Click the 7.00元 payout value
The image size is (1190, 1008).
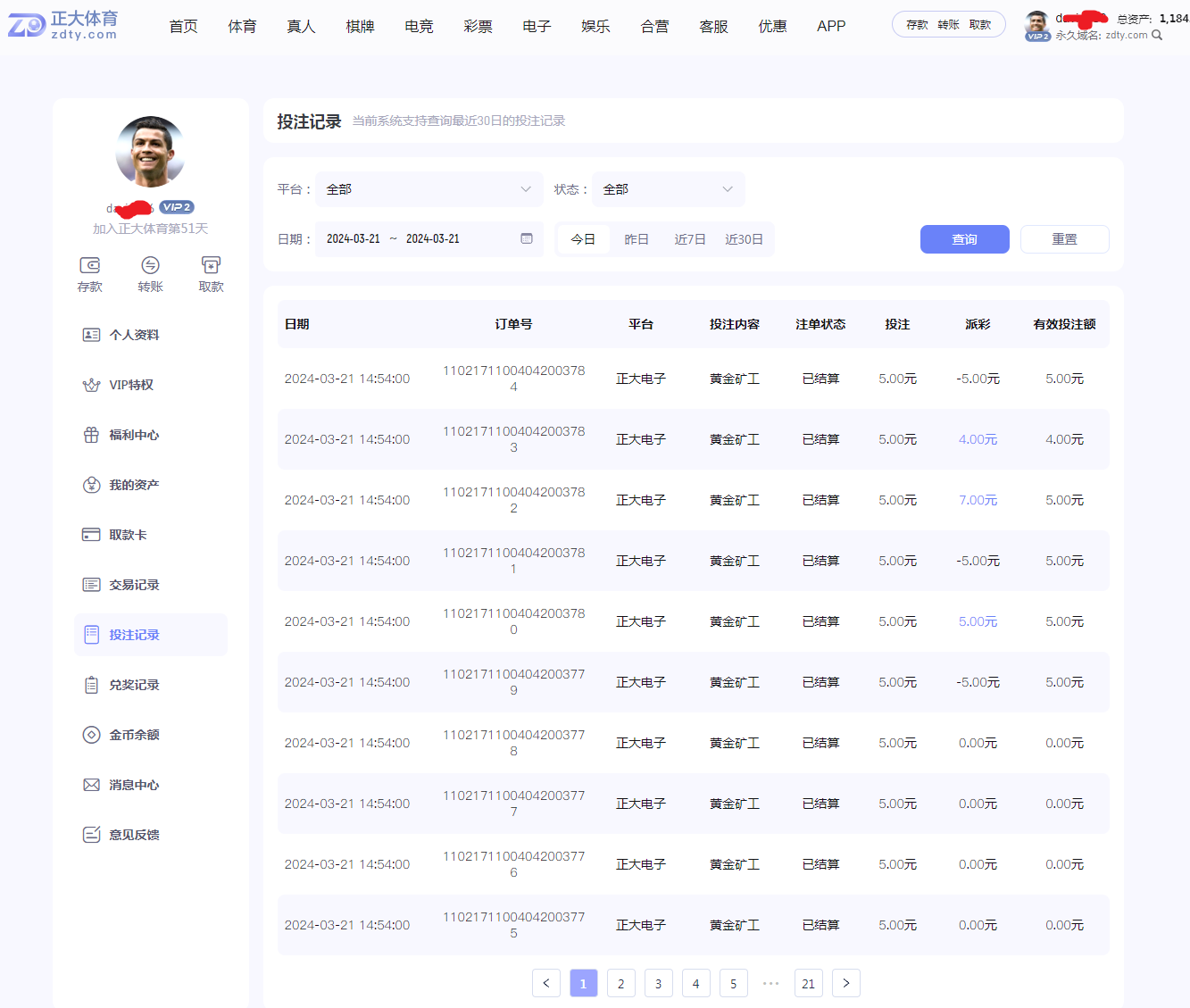978,500
